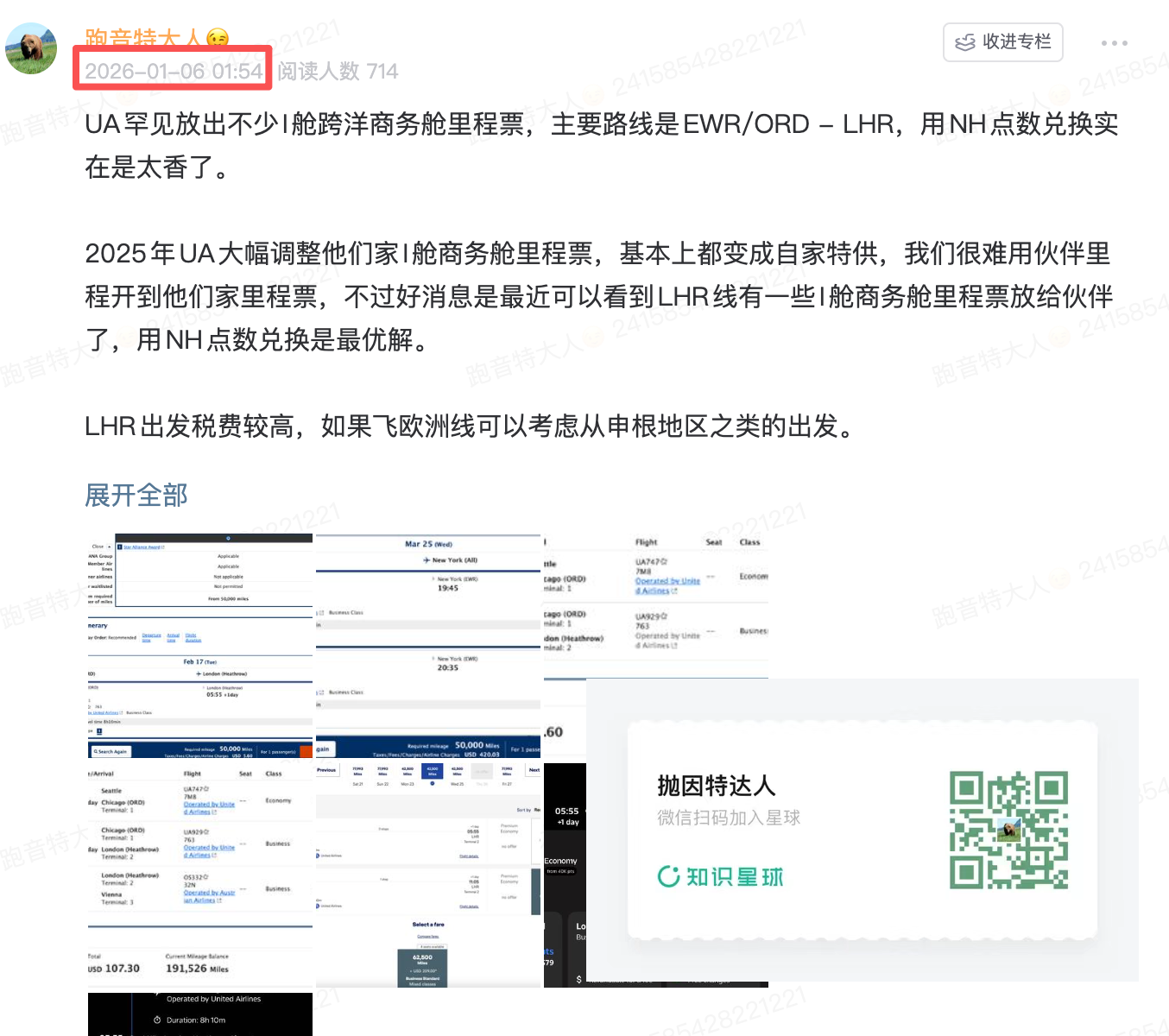Open the three-dot overflow menu
The height and width of the screenshot is (1036, 1169).
[1114, 41]
